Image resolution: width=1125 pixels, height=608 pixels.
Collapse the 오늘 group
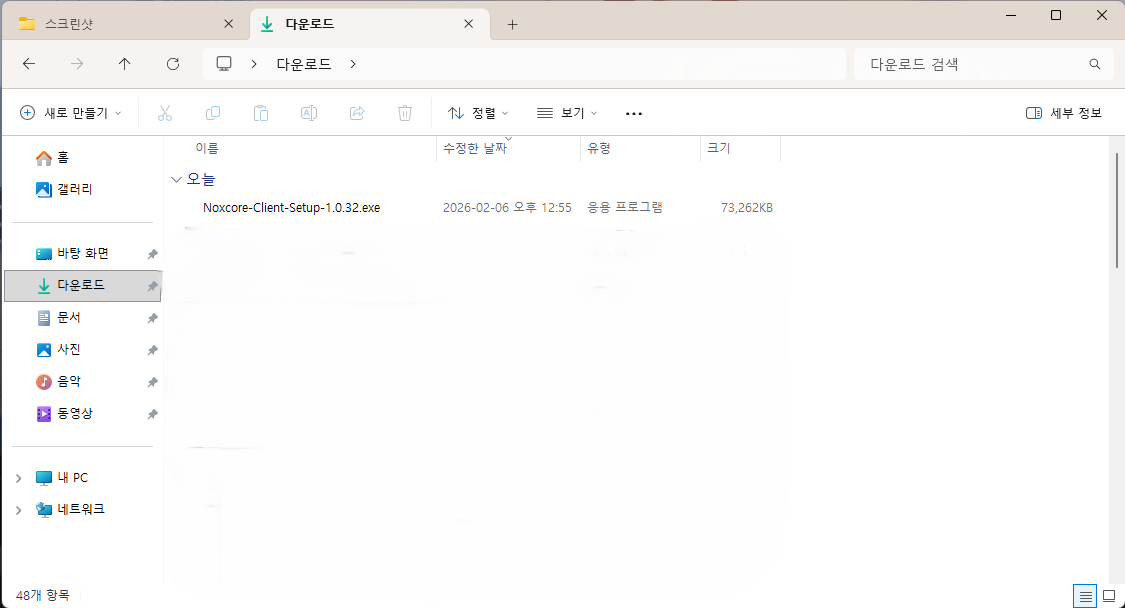point(177,180)
